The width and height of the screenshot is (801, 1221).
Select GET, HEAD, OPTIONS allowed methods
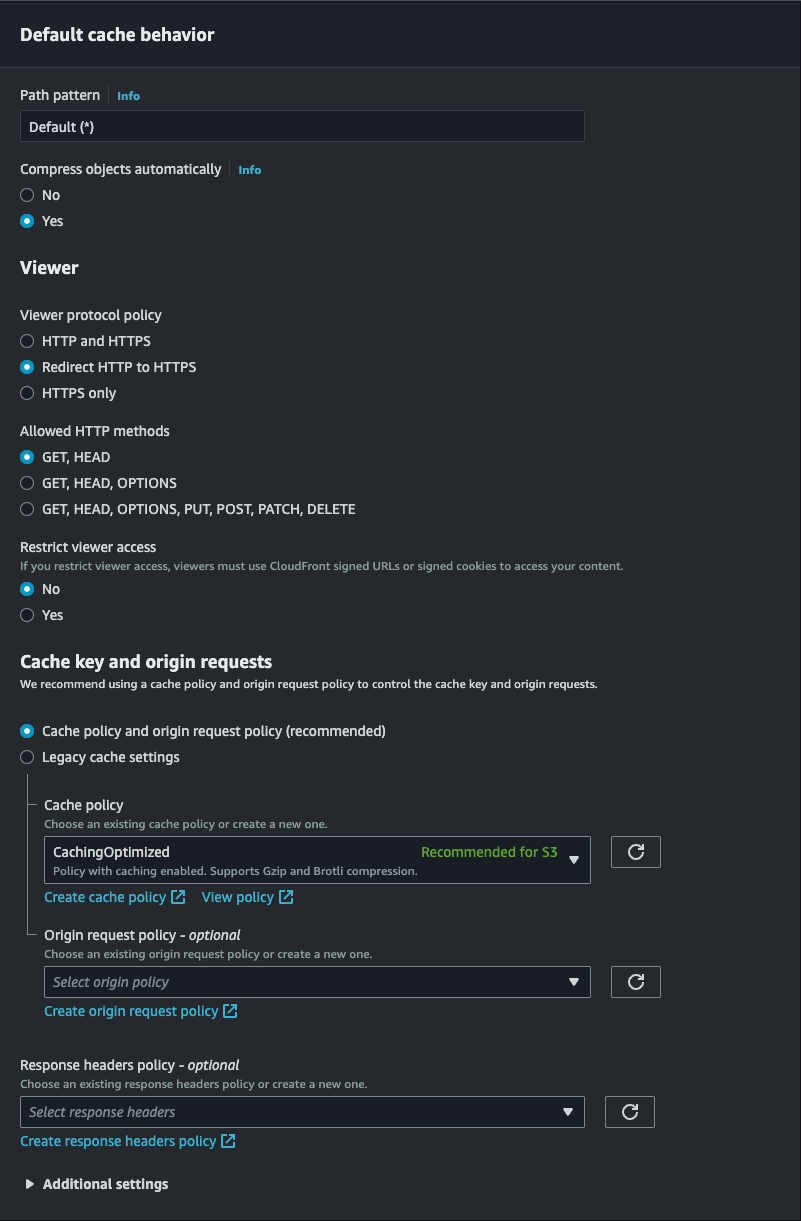click(27, 483)
